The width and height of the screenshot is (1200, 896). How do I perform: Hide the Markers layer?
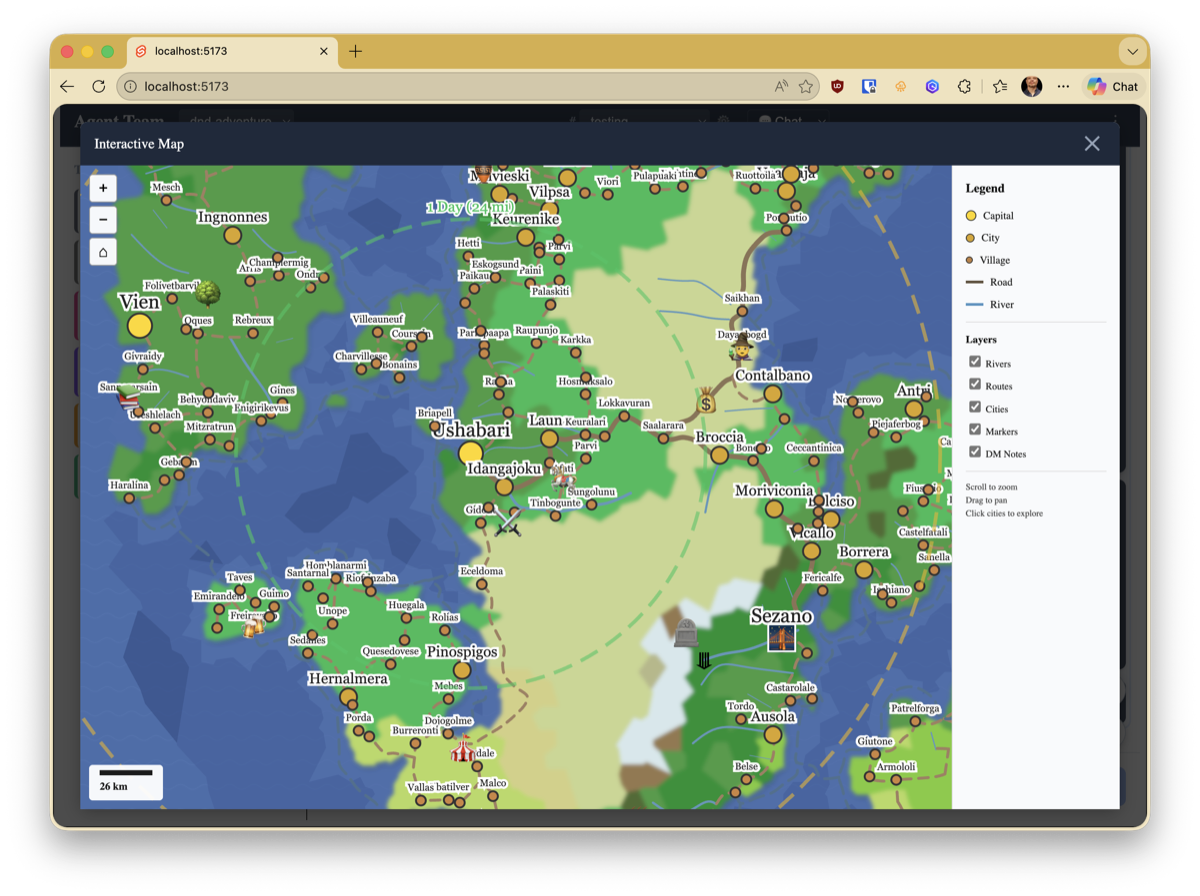coord(975,430)
